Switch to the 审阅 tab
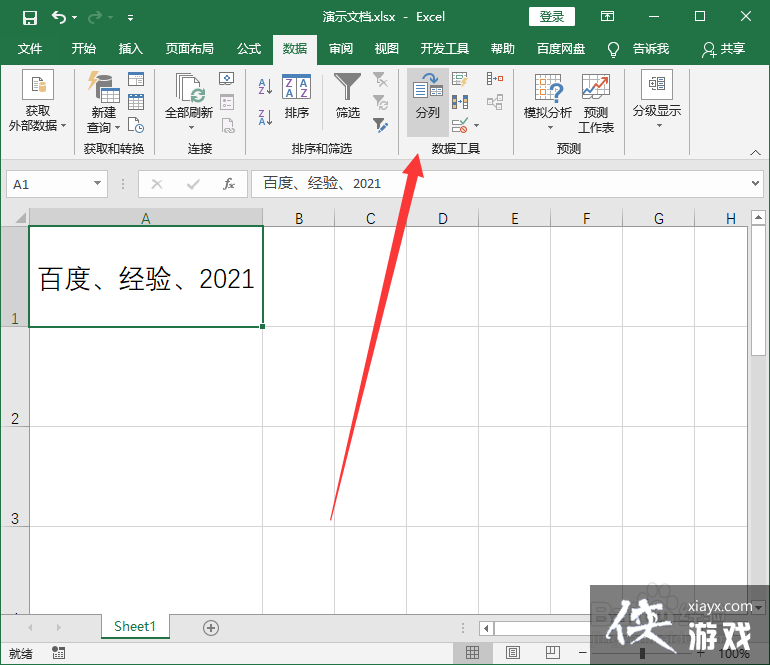770x665 pixels. pyautogui.click(x=341, y=49)
